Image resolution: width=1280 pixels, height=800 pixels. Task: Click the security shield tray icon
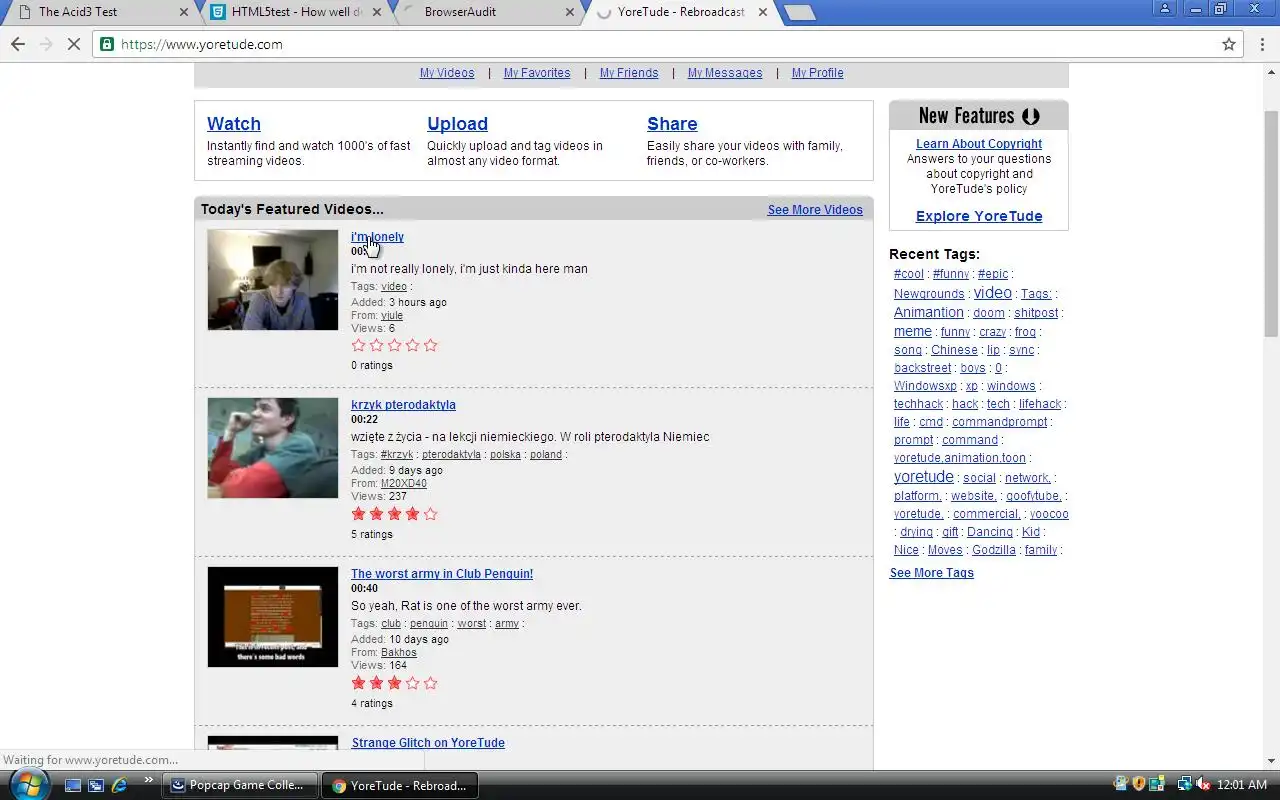(1138, 785)
